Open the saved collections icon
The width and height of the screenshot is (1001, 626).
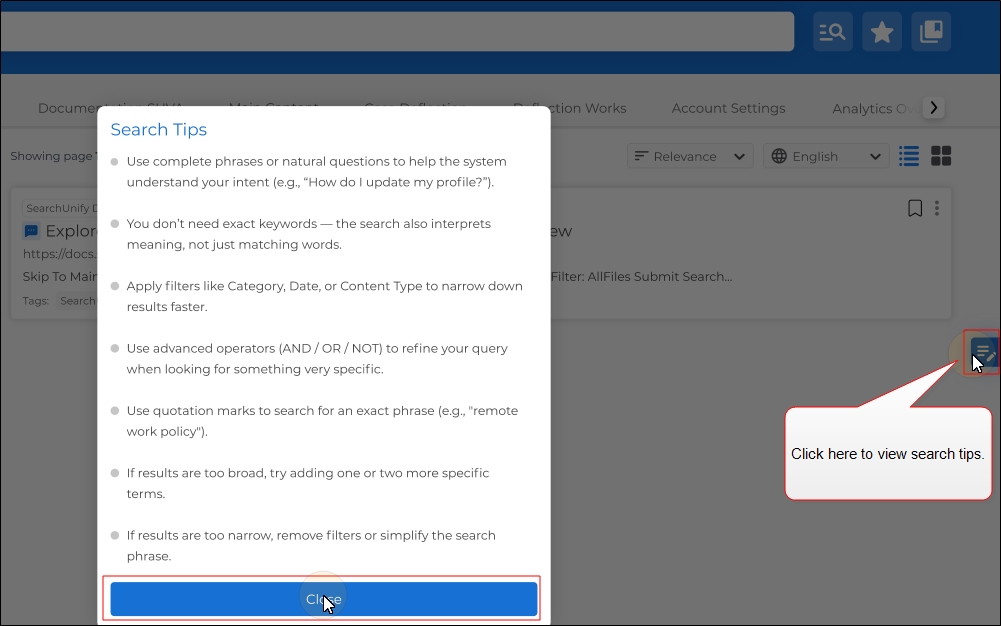coord(931,32)
